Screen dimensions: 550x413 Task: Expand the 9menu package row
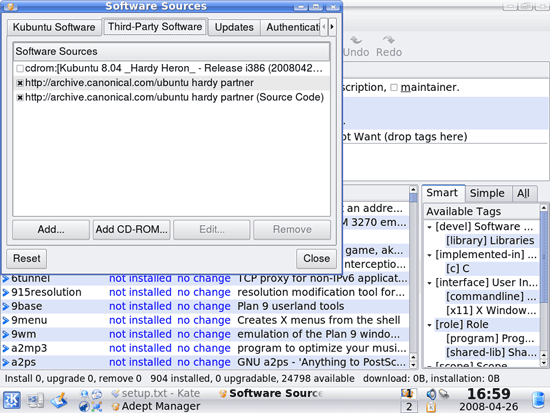tap(6, 320)
